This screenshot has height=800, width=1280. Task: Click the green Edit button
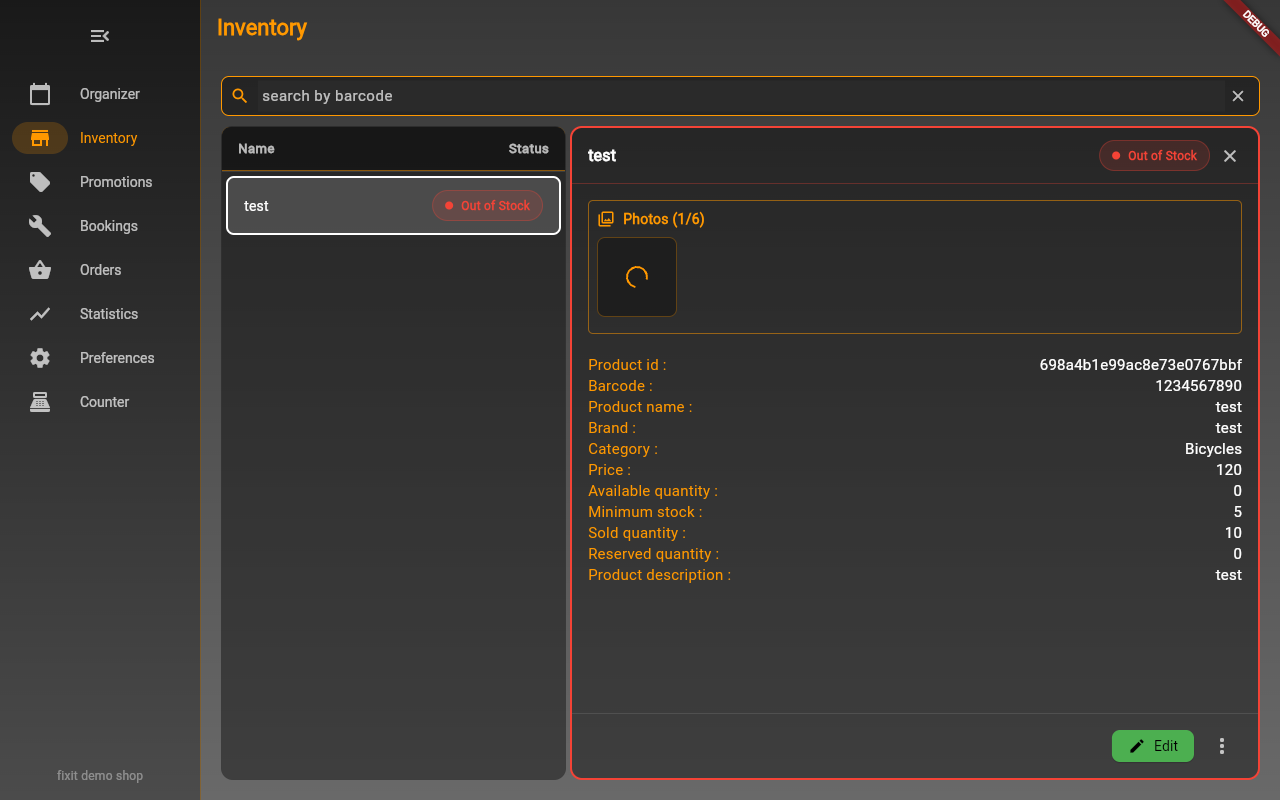[1153, 746]
